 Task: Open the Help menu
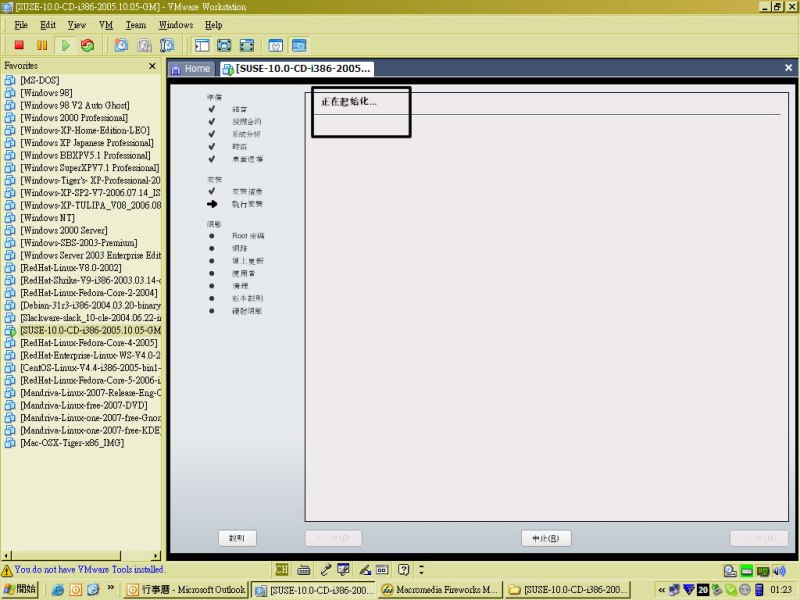(214, 25)
